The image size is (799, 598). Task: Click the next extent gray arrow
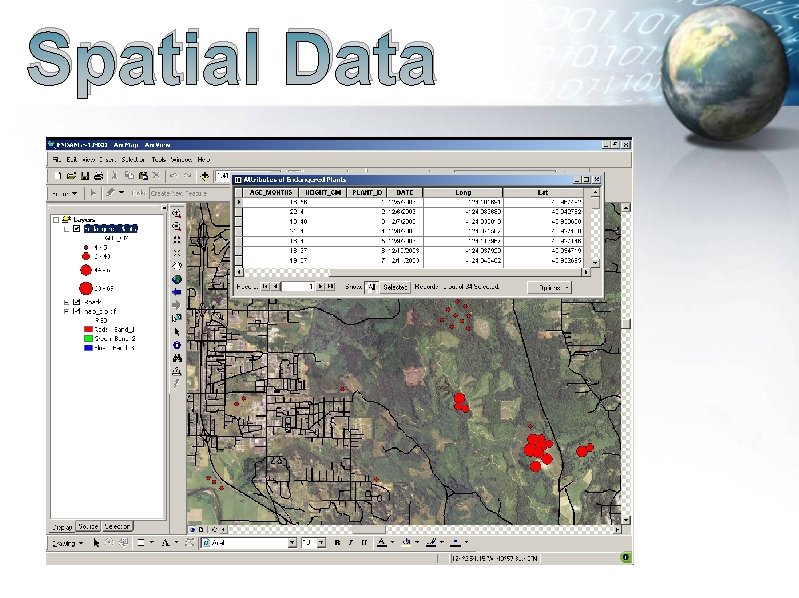pos(177,305)
